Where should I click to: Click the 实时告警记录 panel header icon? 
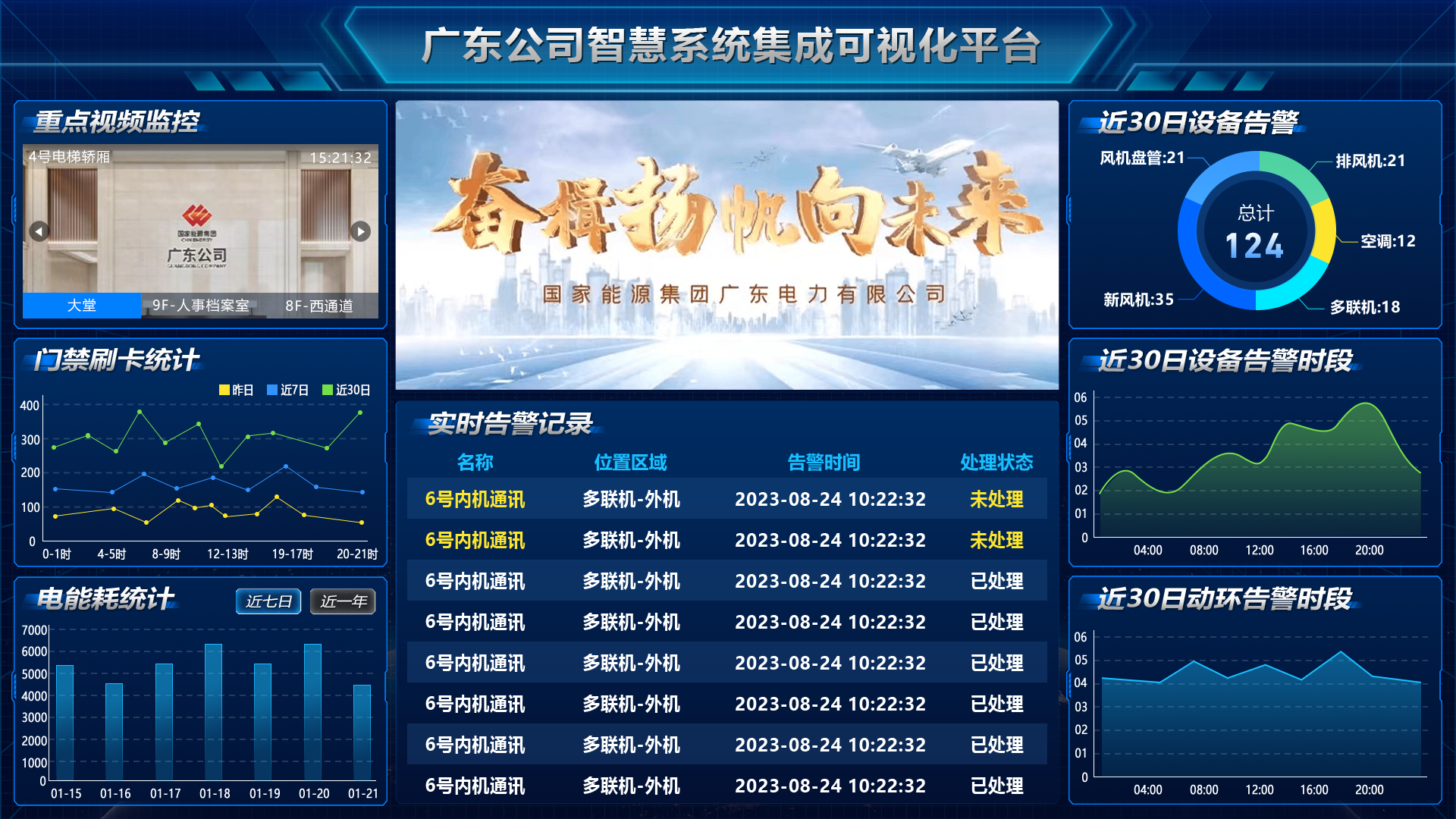[419, 426]
